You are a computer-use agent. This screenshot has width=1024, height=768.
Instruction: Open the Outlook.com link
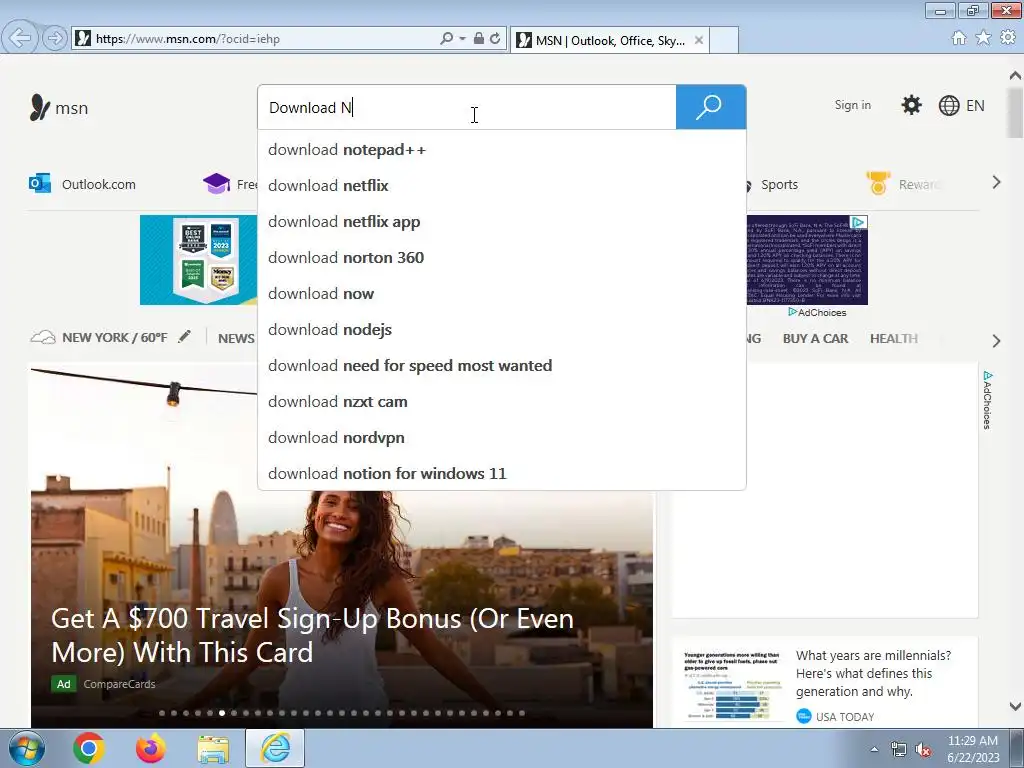click(x=99, y=184)
